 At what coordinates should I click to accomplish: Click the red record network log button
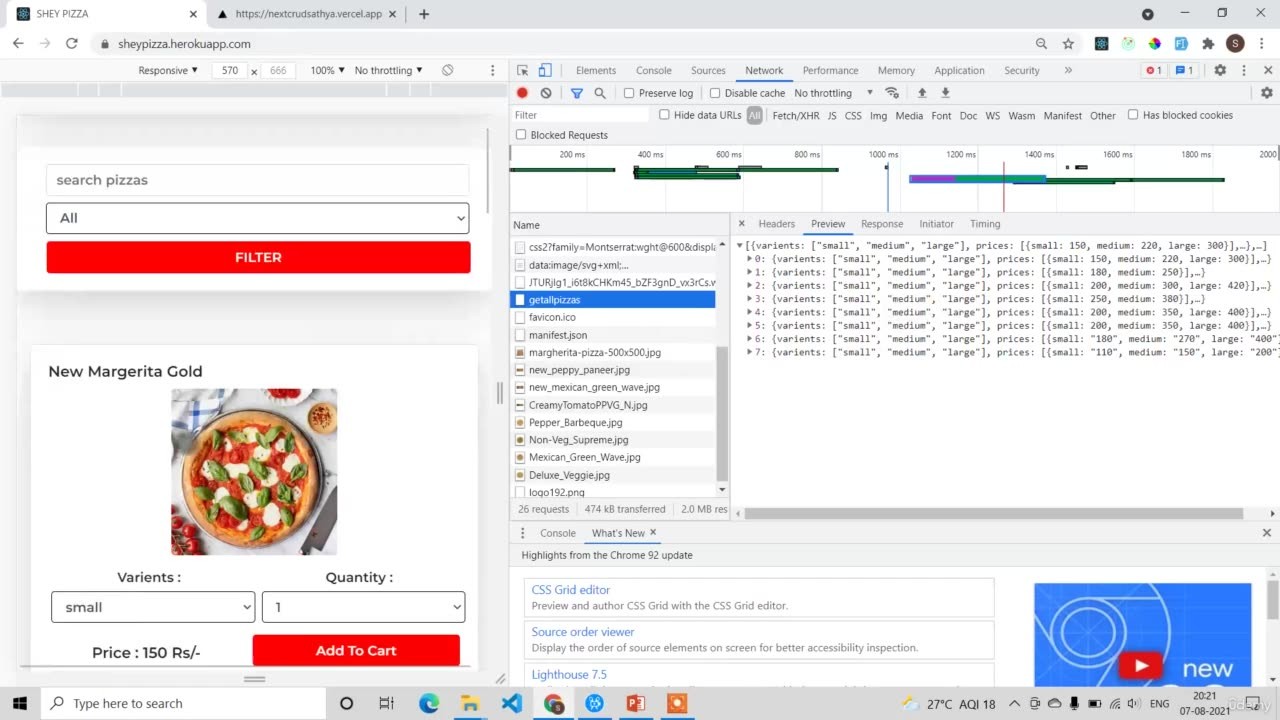(522, 93)
